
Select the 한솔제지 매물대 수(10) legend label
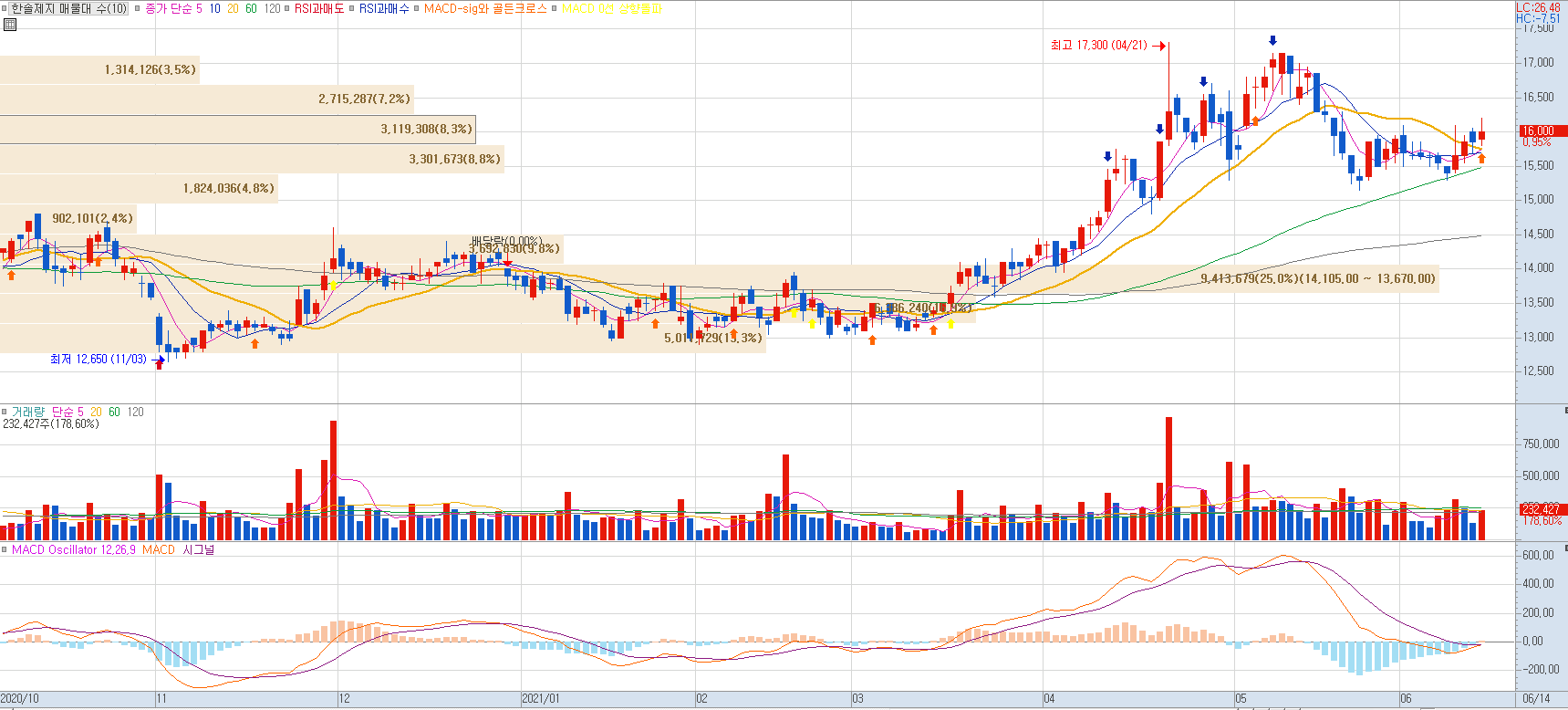69,8
